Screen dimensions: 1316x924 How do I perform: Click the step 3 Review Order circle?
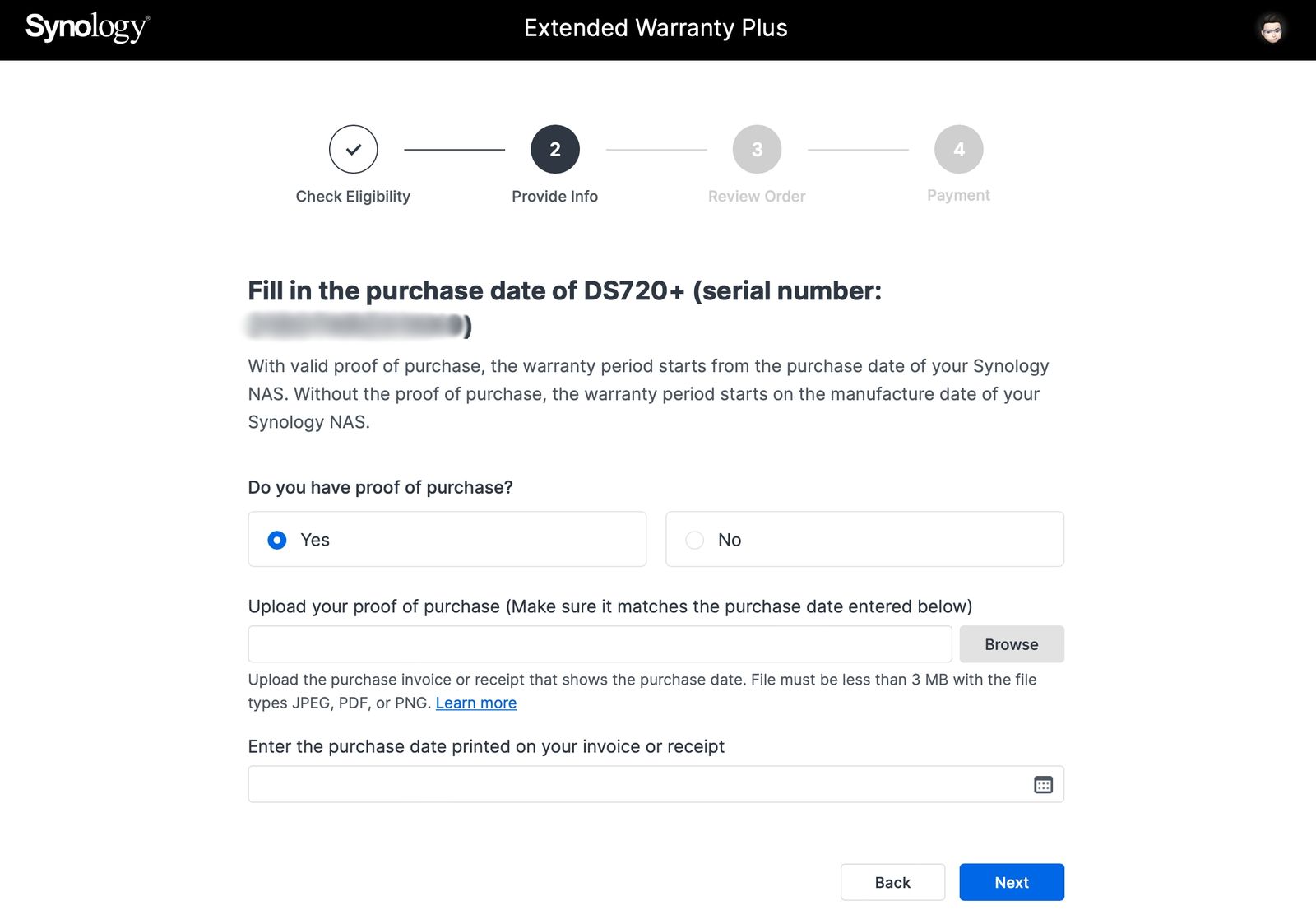(x=757, y=150)
